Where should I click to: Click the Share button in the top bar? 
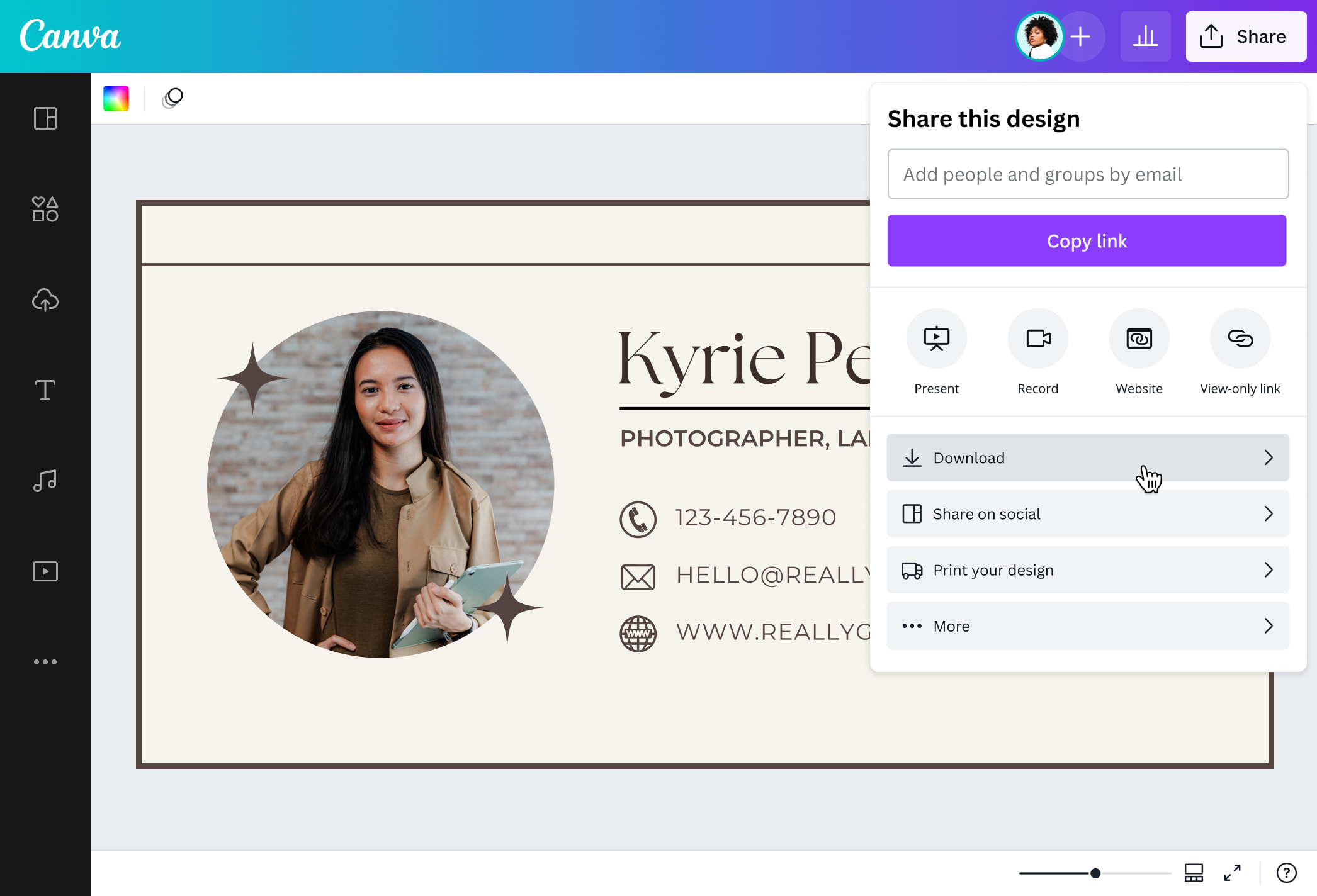(x=1245, y=36)
